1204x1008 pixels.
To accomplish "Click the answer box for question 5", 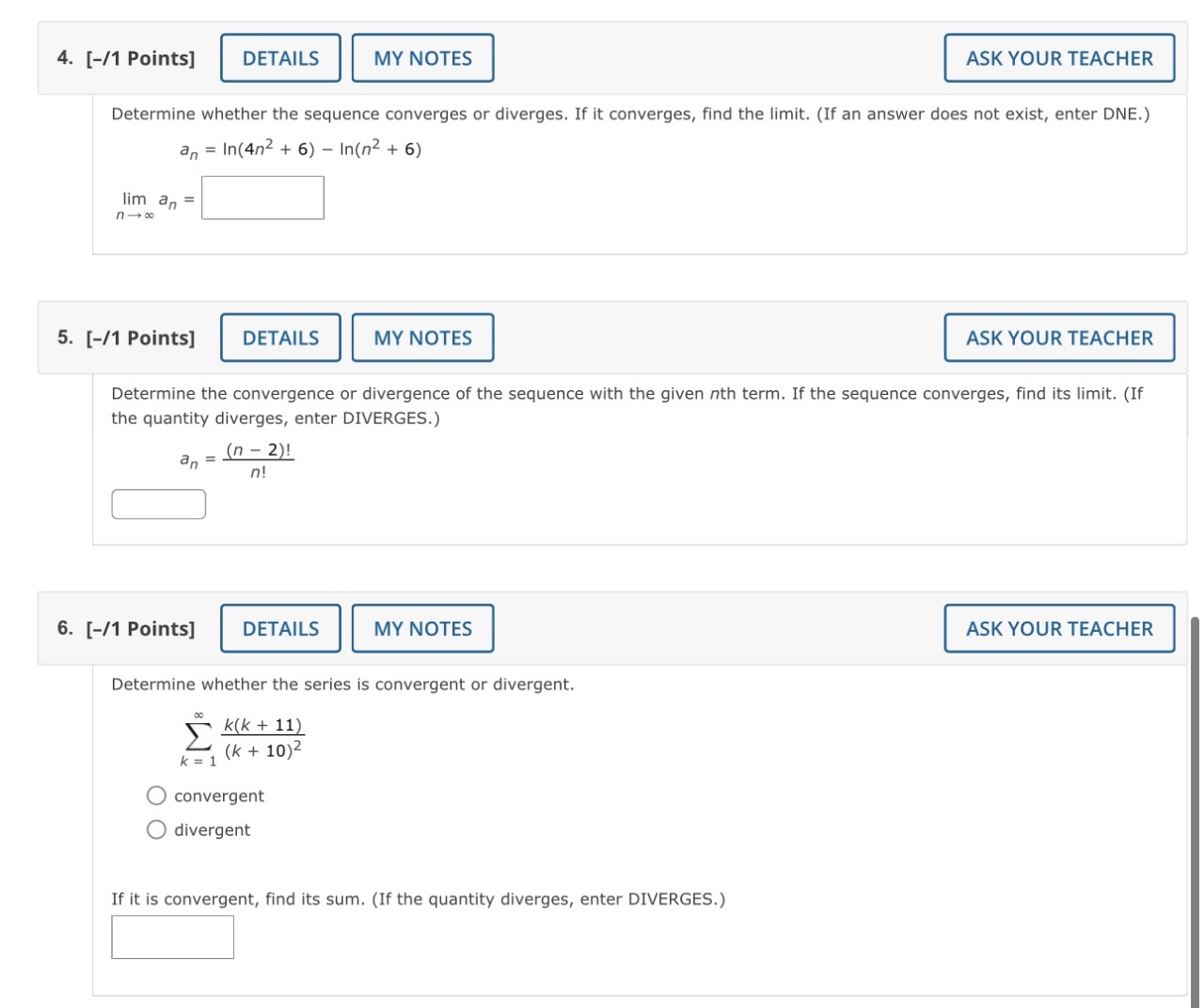I will click(x=158, y=503).
